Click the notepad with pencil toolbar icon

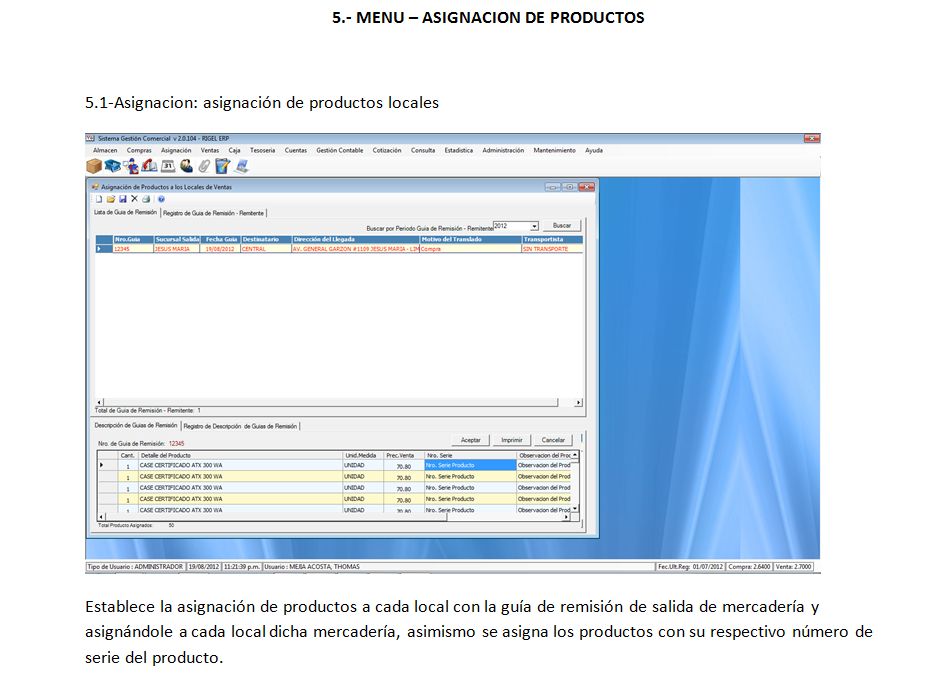point(223,166)
